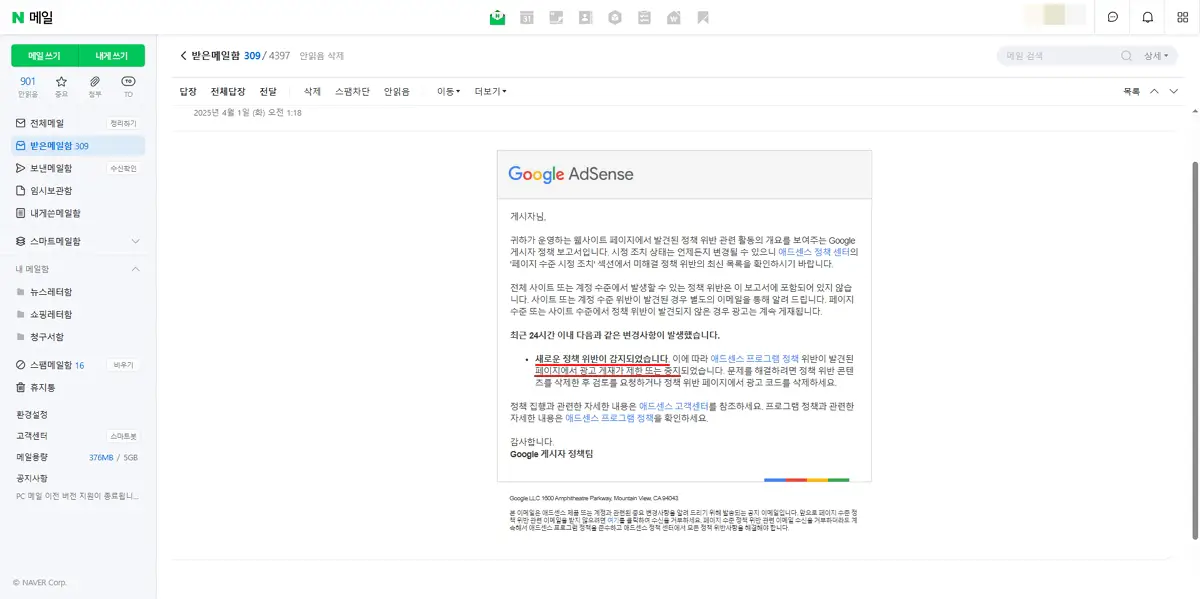This screenshot has height=599, width=1200.
Task: Click the Naver N 메일 logo
Action: pos(33,17)
